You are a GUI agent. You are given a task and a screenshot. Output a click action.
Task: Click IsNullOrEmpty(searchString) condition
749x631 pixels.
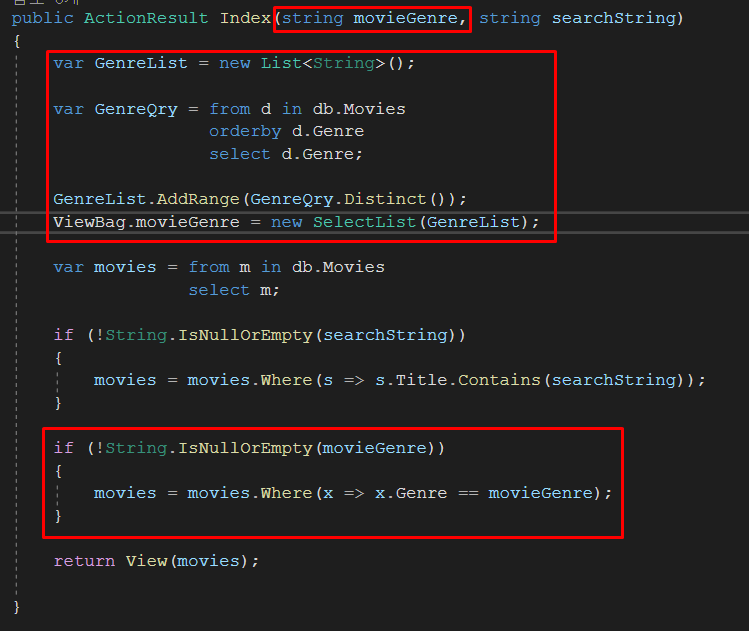pos(316,335)
